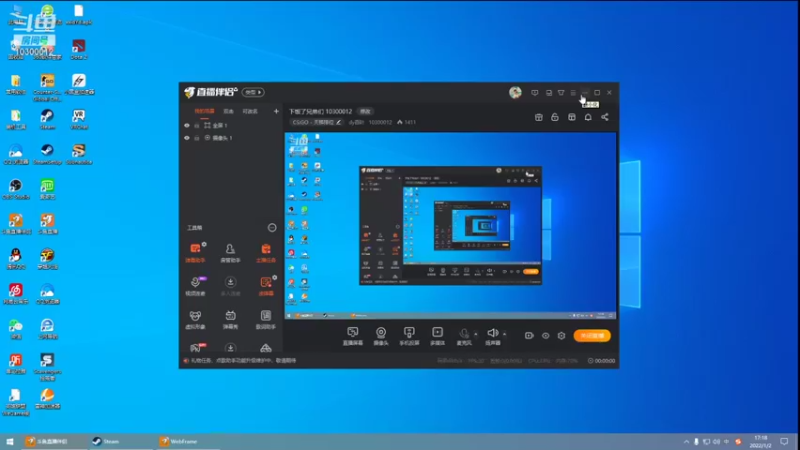Select the OBS Studio desktop icon
The image size is (800, 450).
coord(16,189)
